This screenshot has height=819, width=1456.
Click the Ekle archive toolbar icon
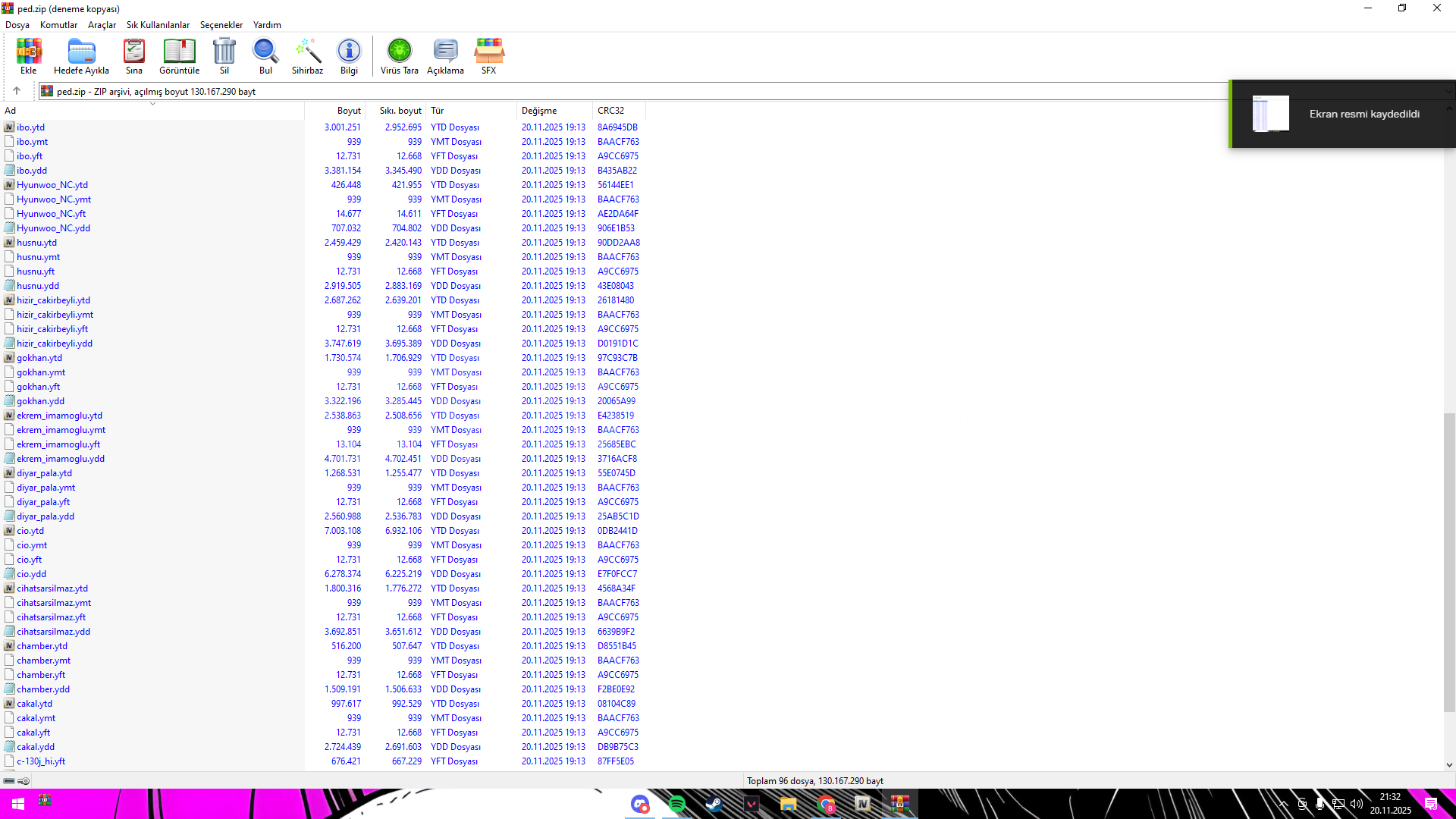coord(28,56)
